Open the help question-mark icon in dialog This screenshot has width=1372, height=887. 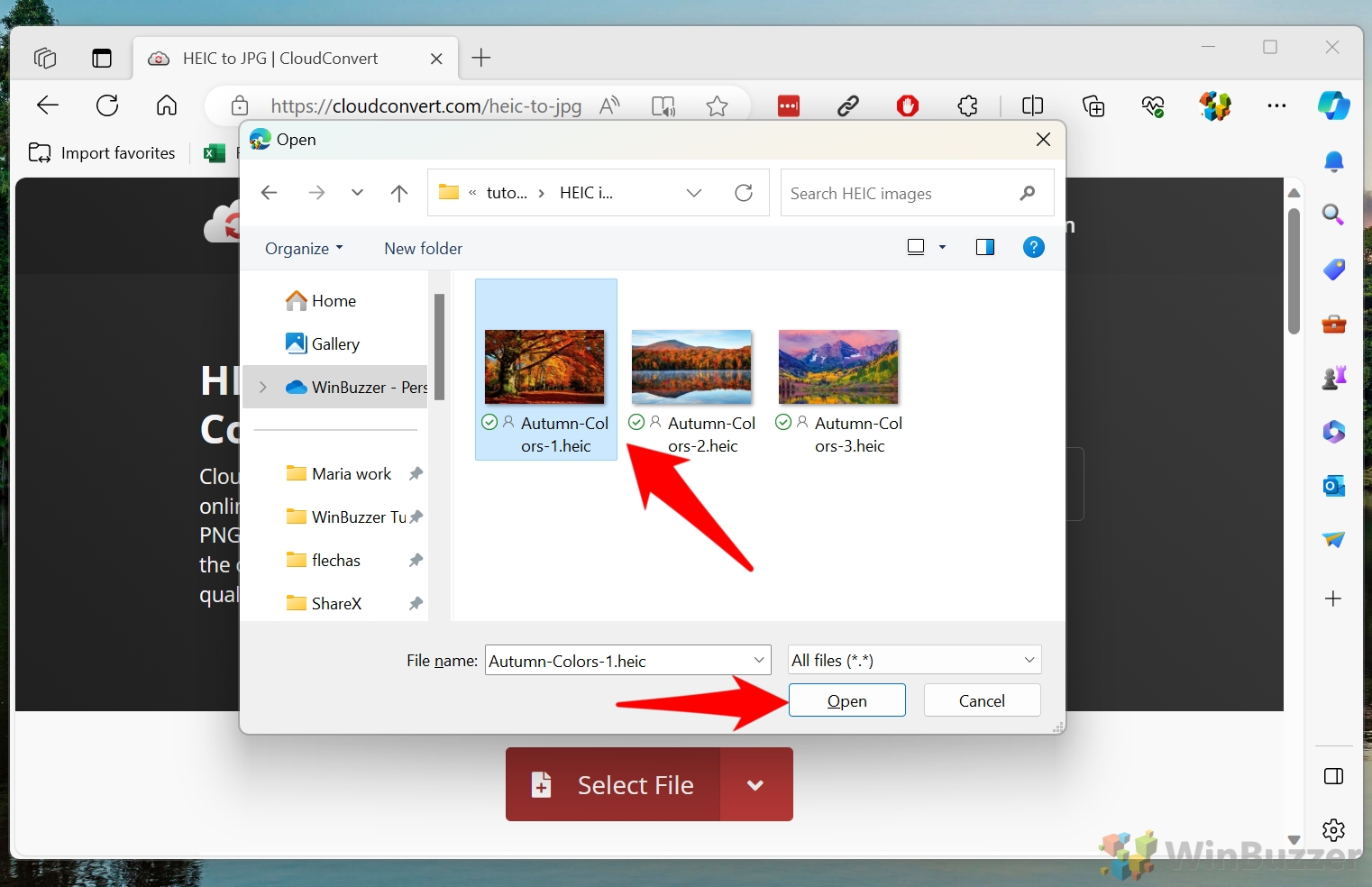pos(1033,247)
